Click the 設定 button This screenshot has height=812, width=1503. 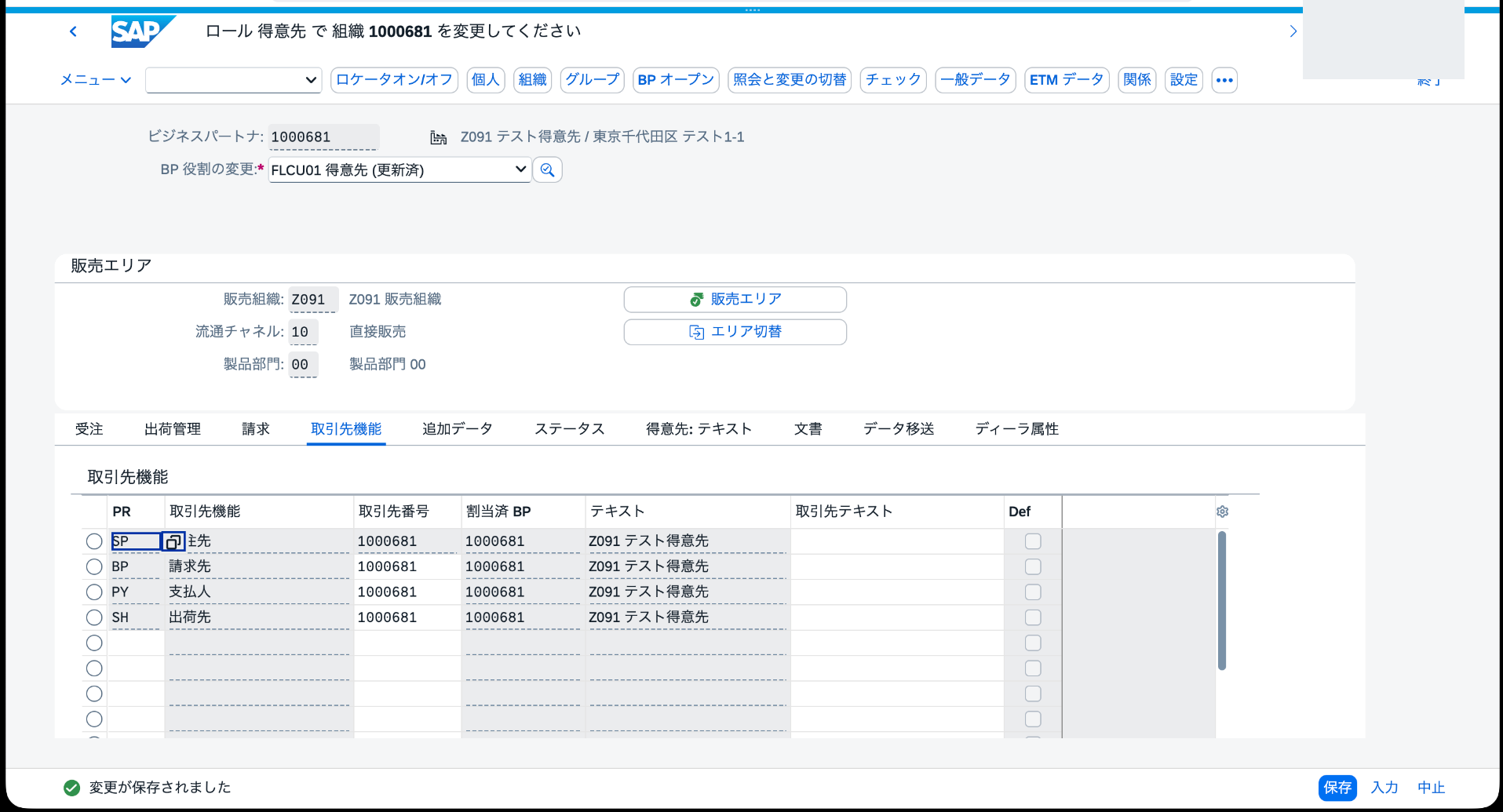click(1184, 80)
